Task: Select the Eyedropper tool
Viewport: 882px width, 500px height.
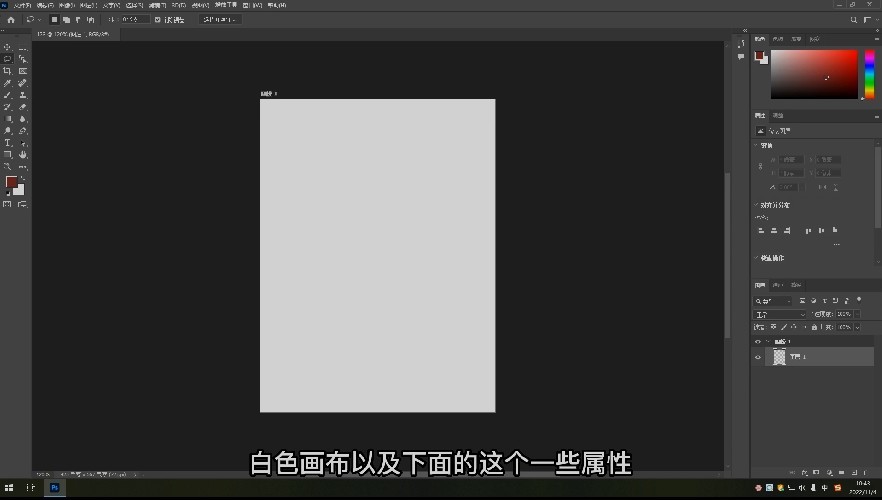Action: (x=7, y=83)
